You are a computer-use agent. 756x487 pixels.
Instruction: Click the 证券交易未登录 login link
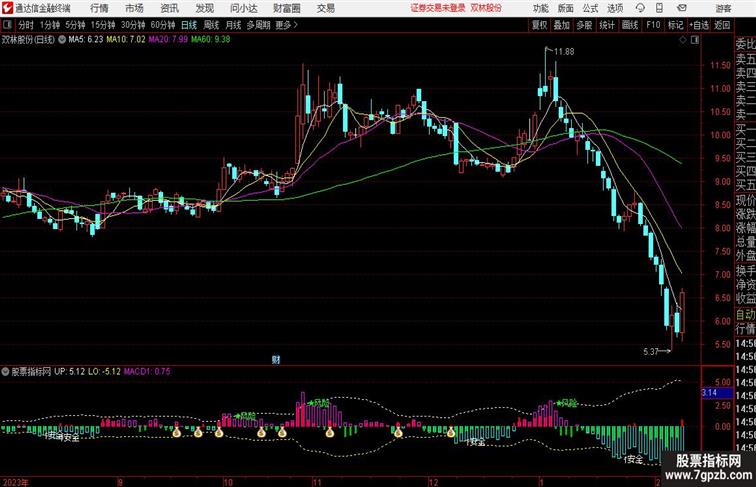tap(438, 8)
